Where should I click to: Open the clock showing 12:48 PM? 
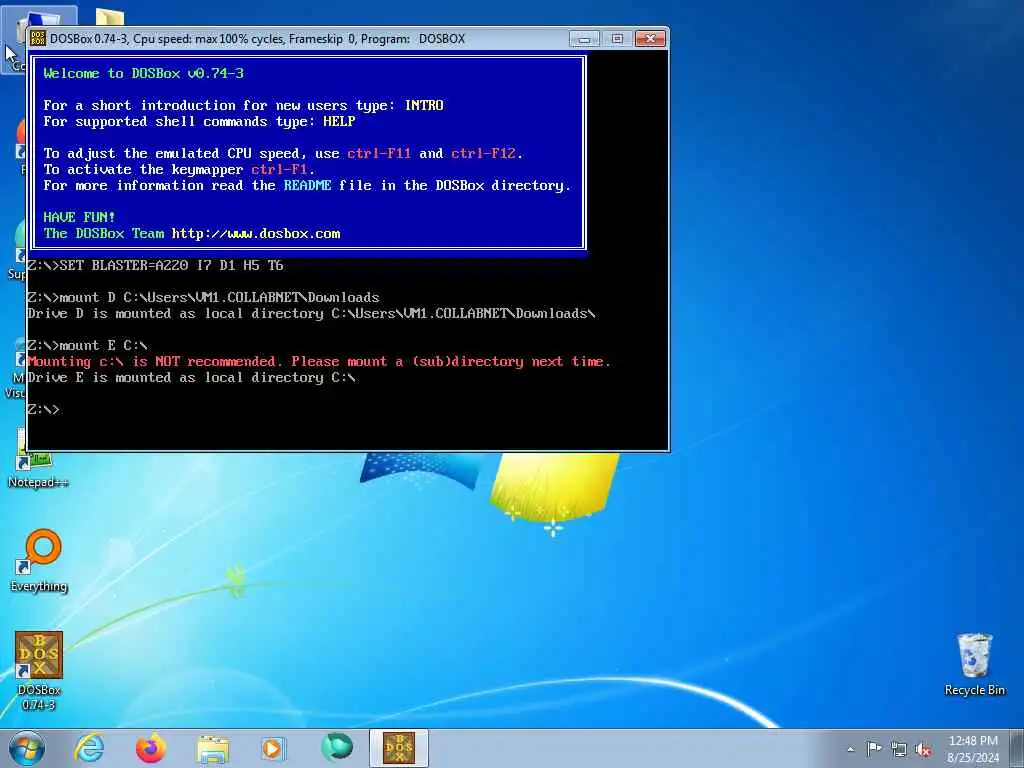point(973,748)
